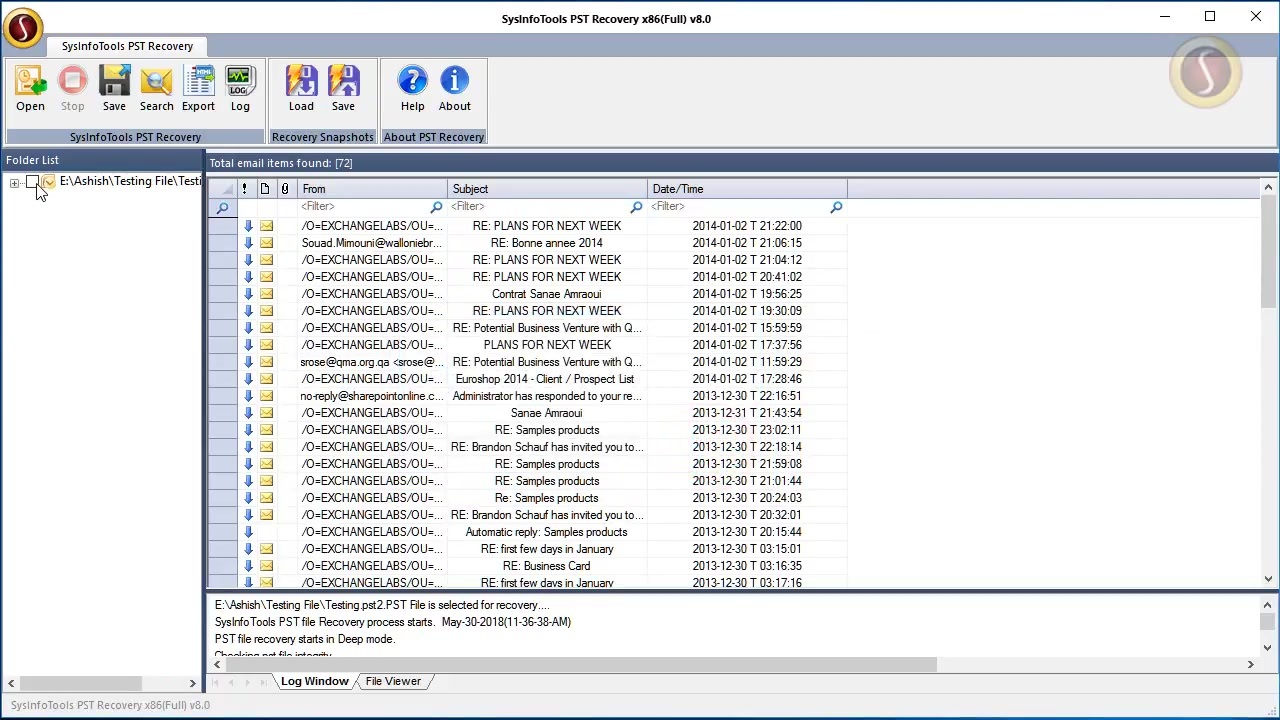
Task: Select the Log Window tab
Action: (314, 681)
